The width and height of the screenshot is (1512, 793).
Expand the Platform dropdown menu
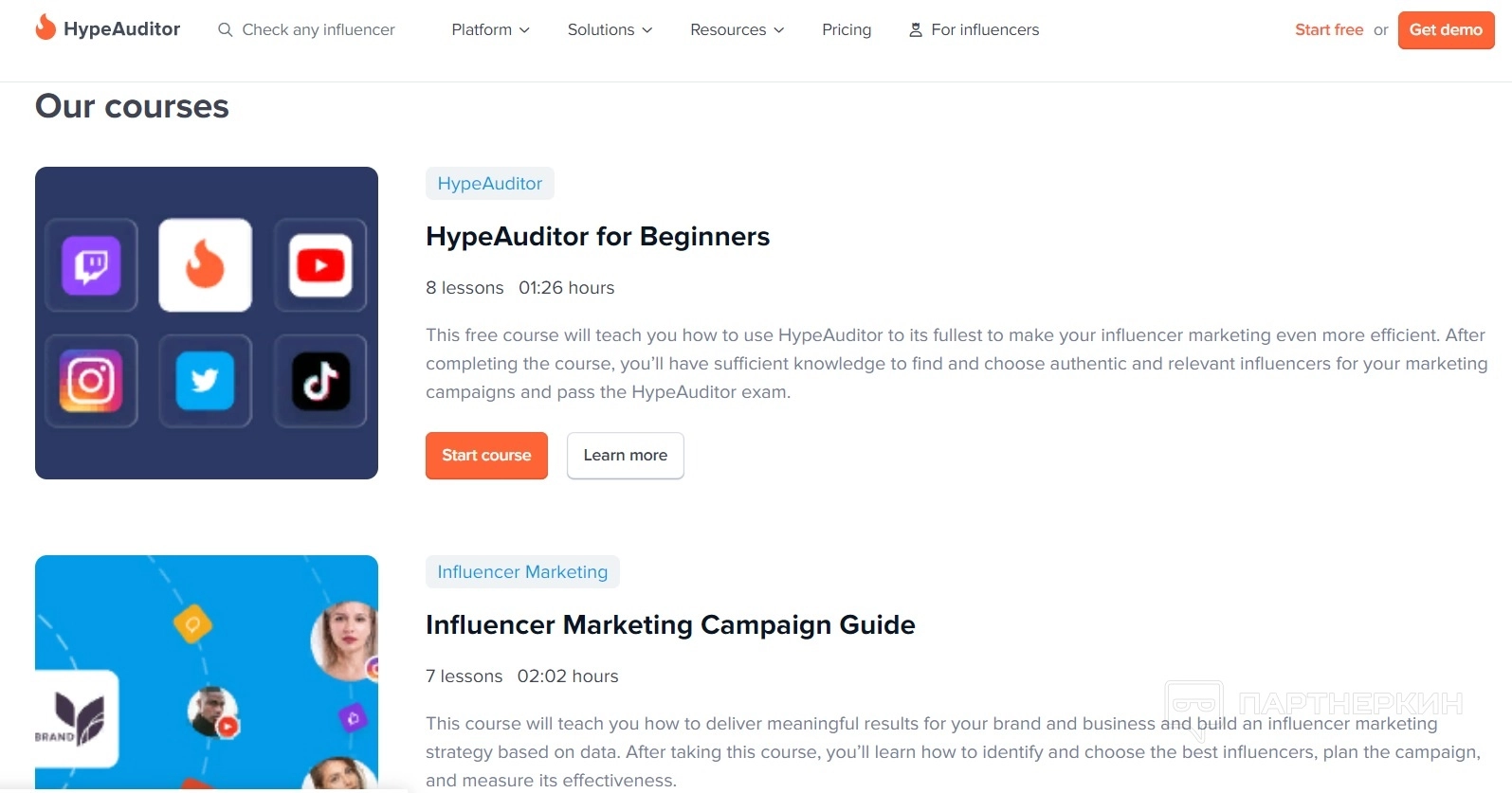[490, 30]
